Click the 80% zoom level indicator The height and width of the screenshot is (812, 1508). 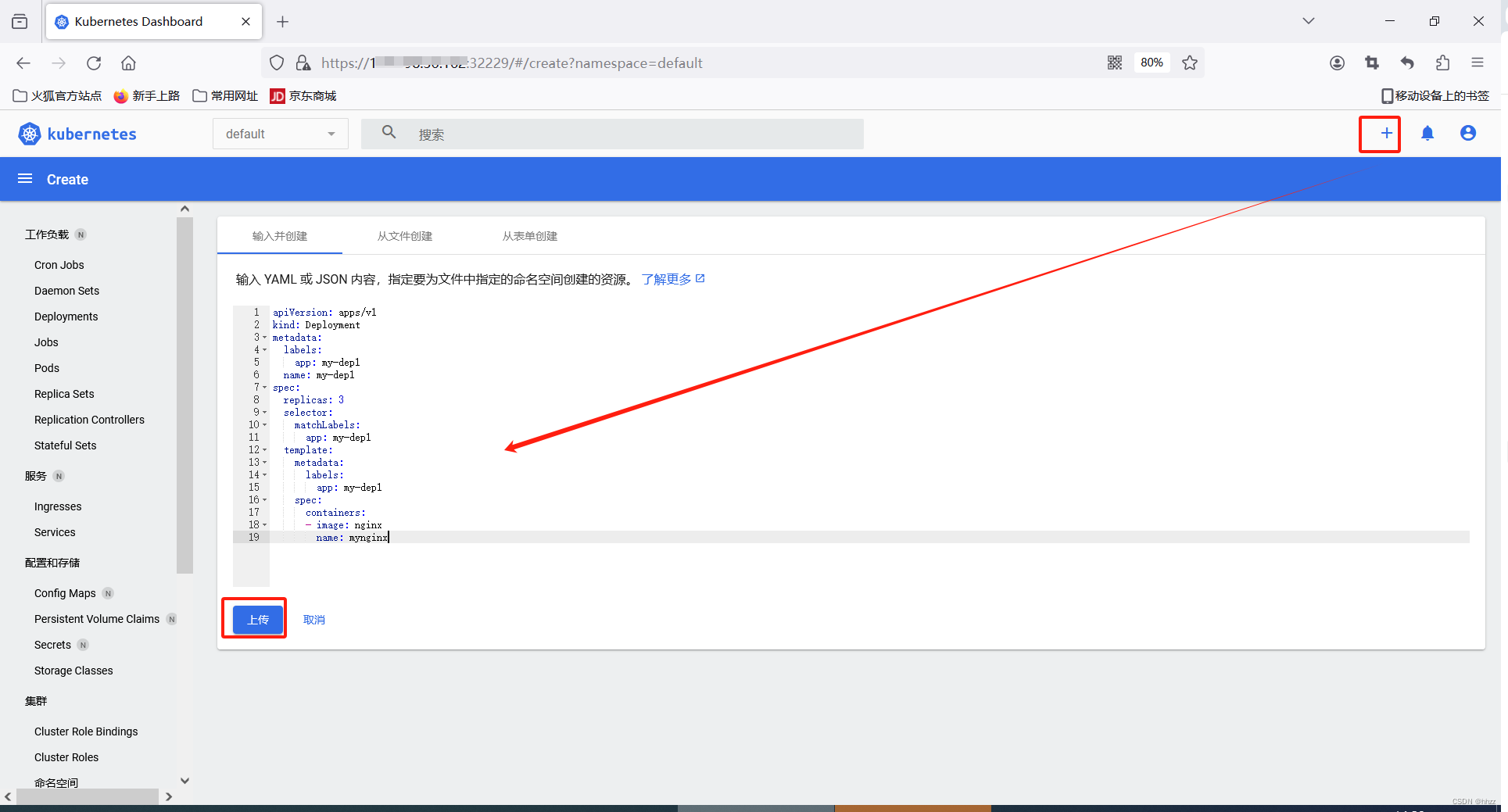point(1152,63)
